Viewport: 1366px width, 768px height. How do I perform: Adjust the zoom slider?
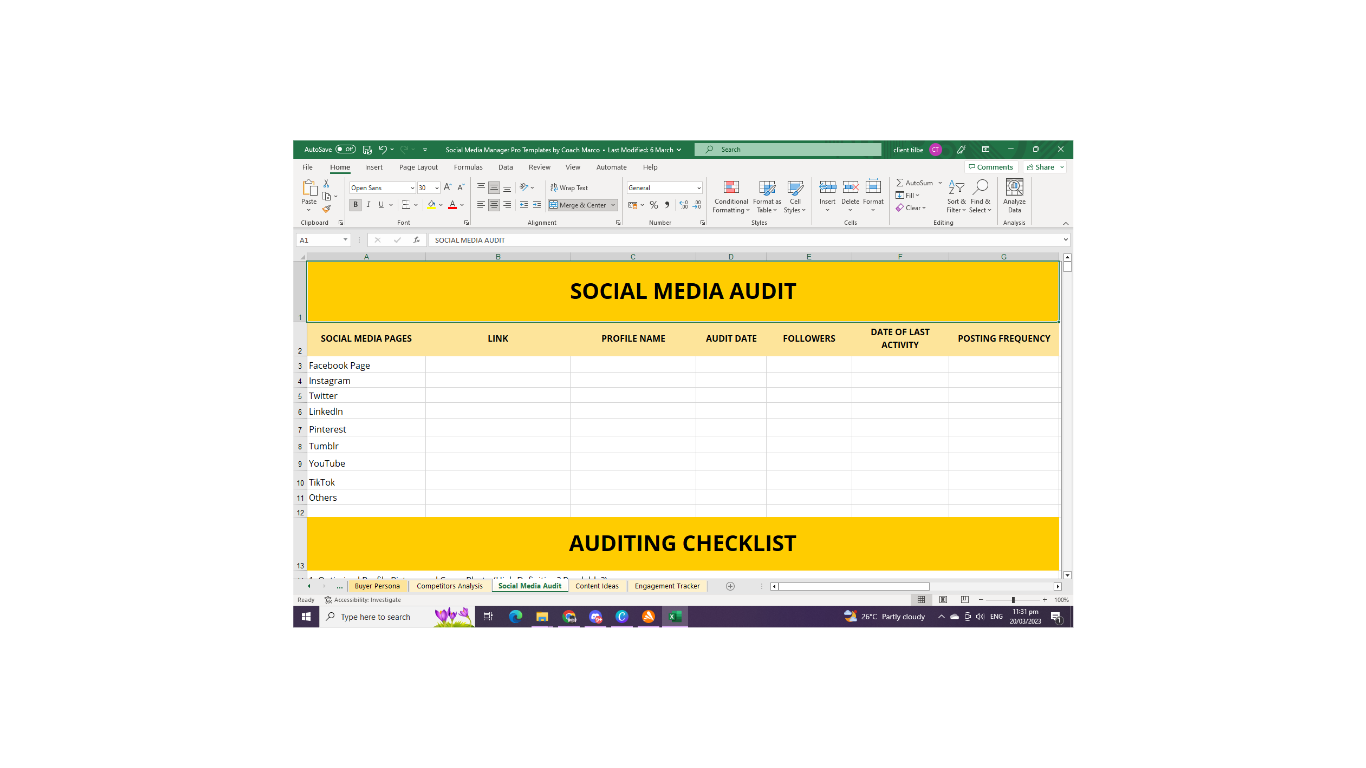click(x=1013, y=600)
